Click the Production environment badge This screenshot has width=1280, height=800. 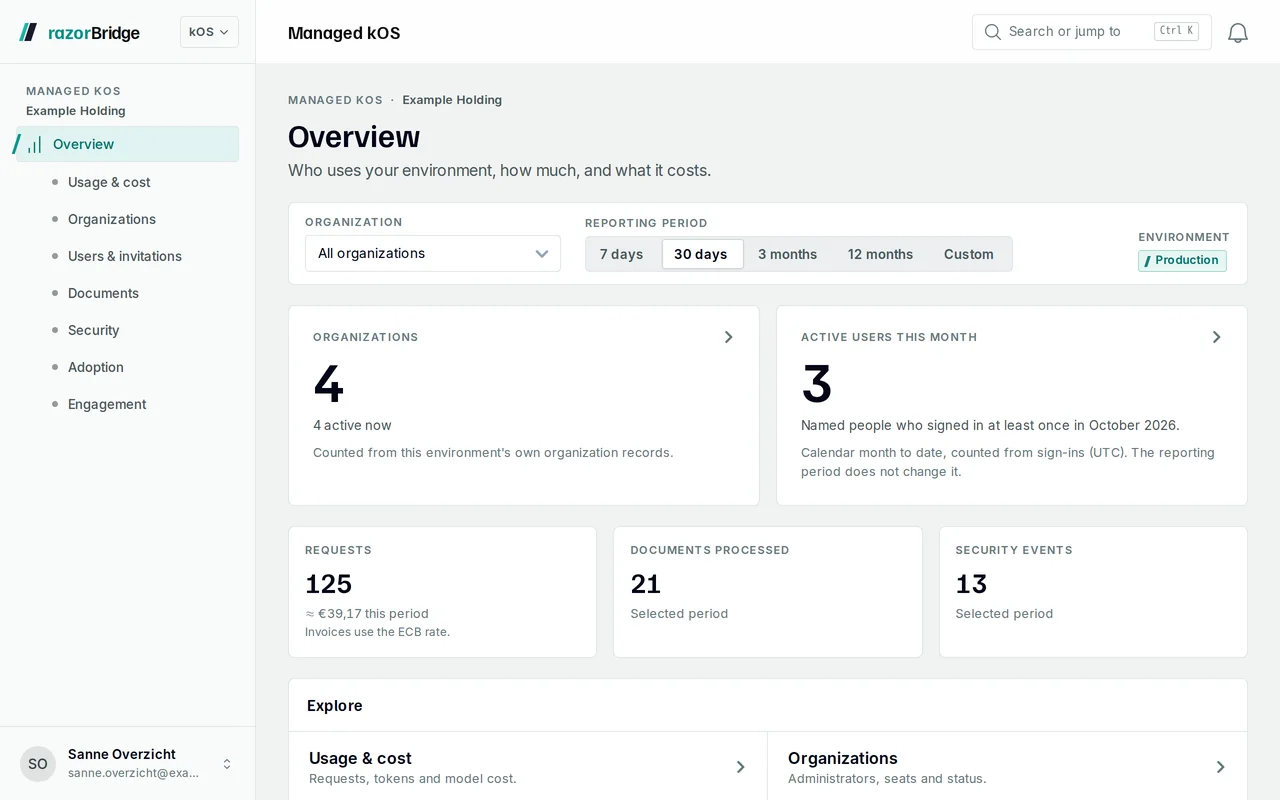[1182, 260]
